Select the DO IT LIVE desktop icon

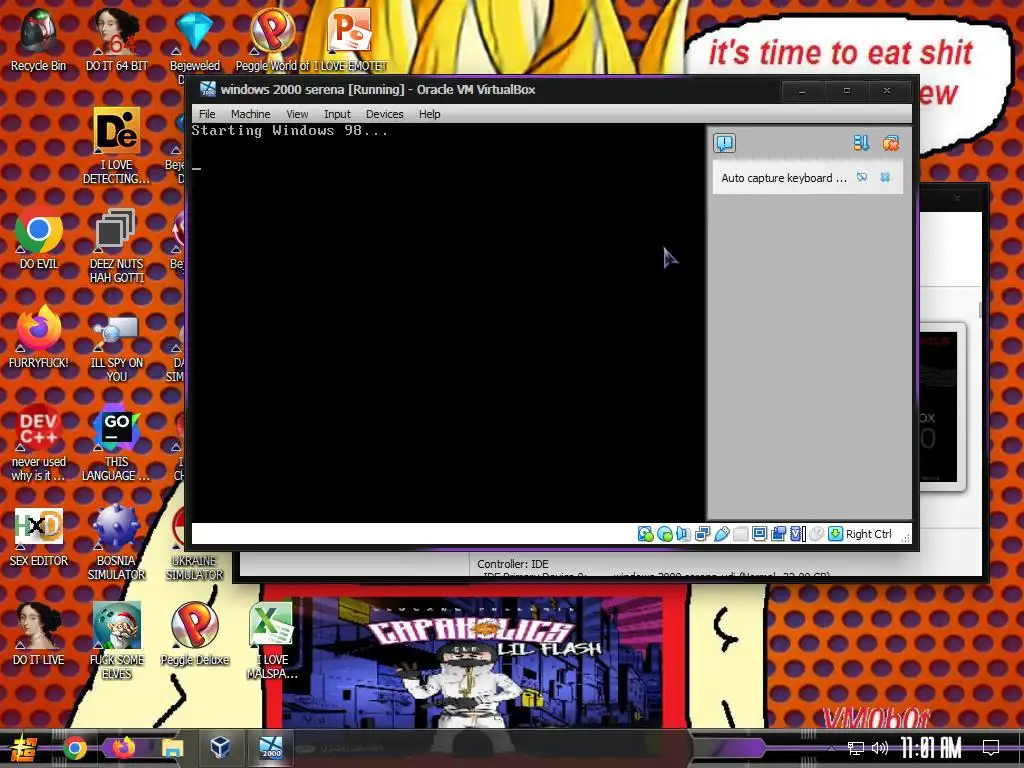39,633
